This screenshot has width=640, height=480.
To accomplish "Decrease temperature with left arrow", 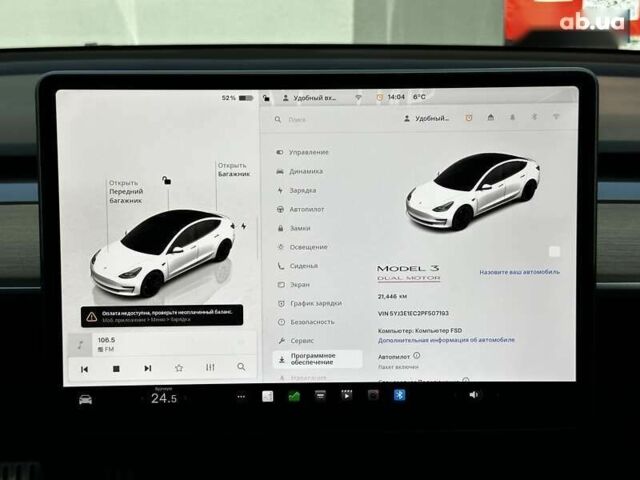I will [142, 398].
